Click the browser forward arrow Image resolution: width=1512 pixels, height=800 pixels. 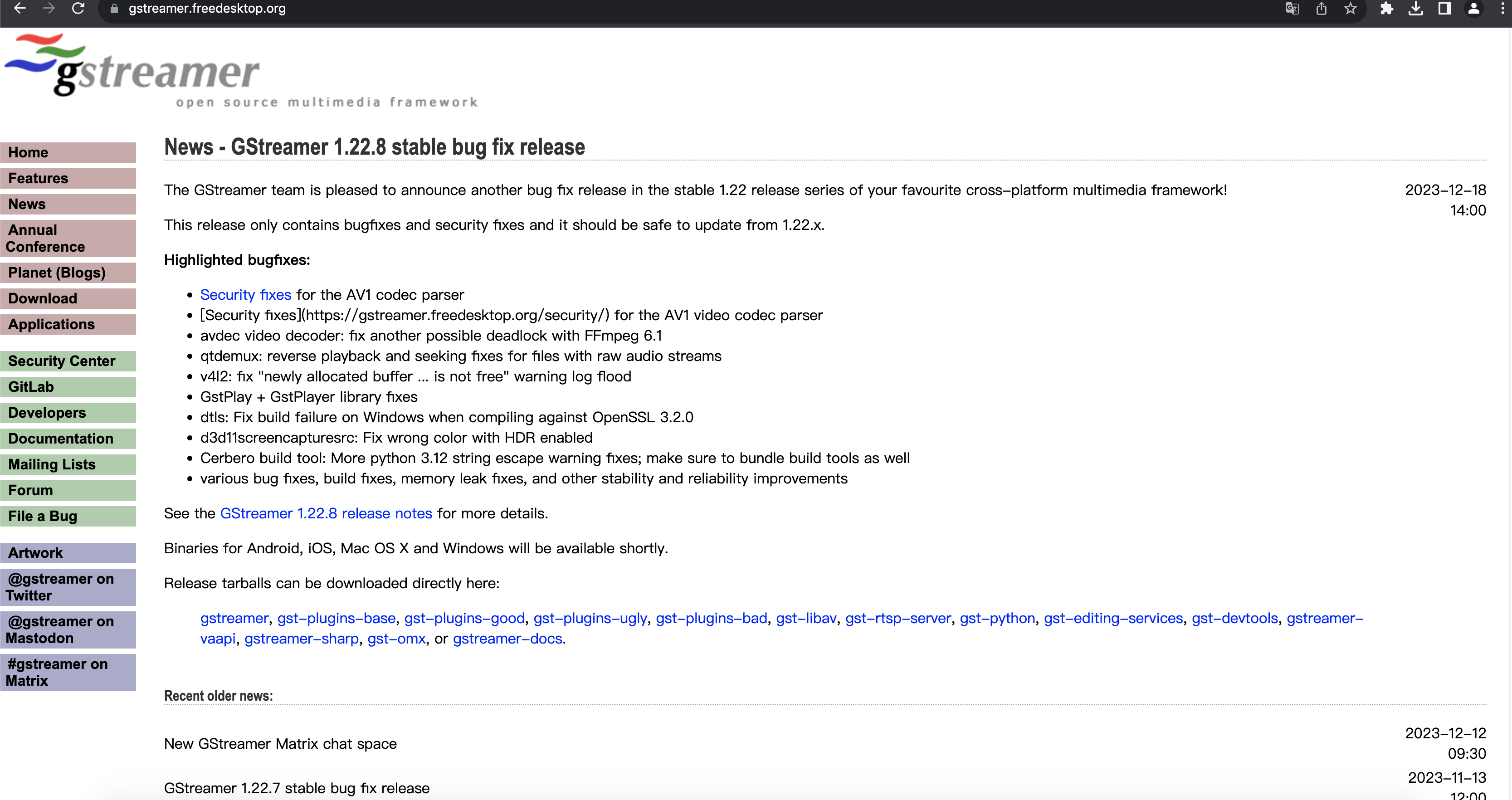(x=49, y=8)
